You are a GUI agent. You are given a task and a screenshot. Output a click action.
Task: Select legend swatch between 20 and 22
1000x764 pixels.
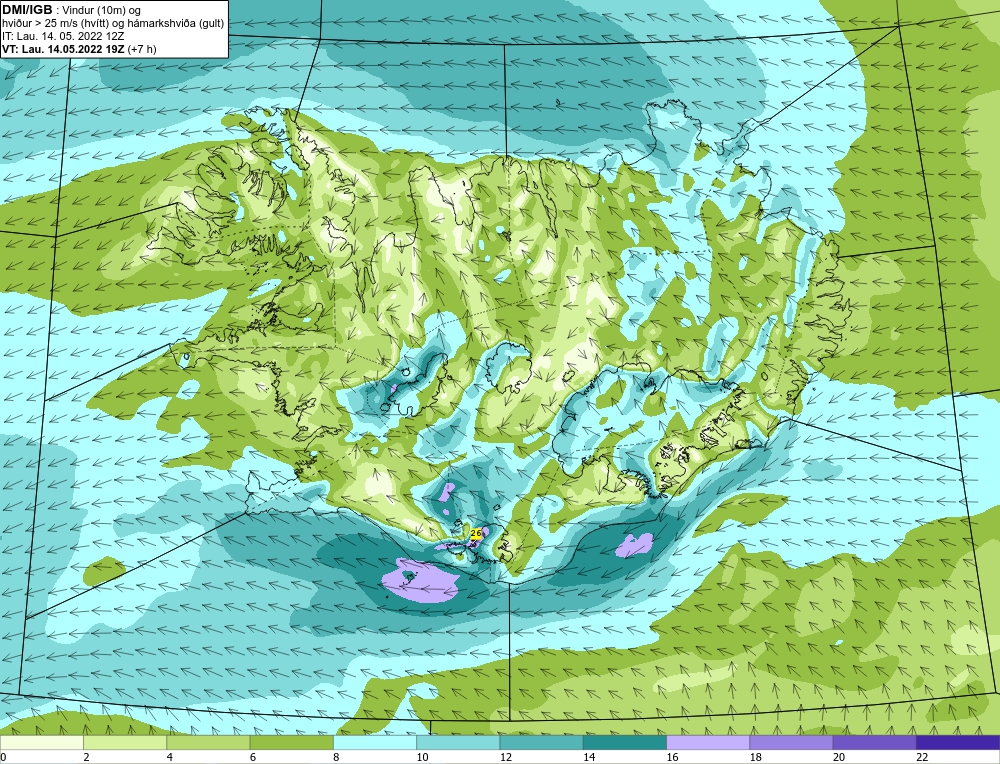[874, 742]
